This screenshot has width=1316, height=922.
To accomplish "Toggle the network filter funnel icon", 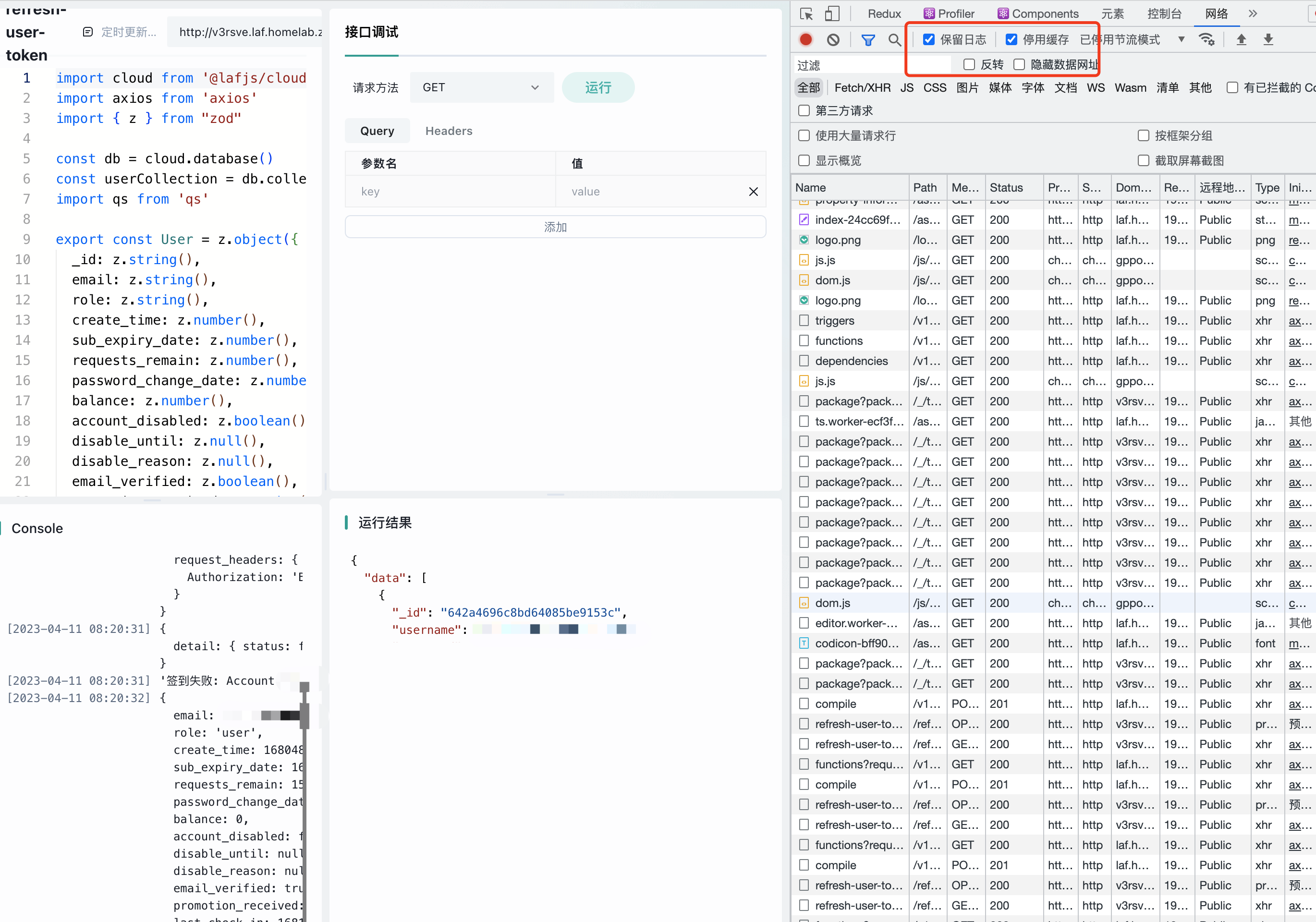I will pyautogui.click(x=868, y=39).
